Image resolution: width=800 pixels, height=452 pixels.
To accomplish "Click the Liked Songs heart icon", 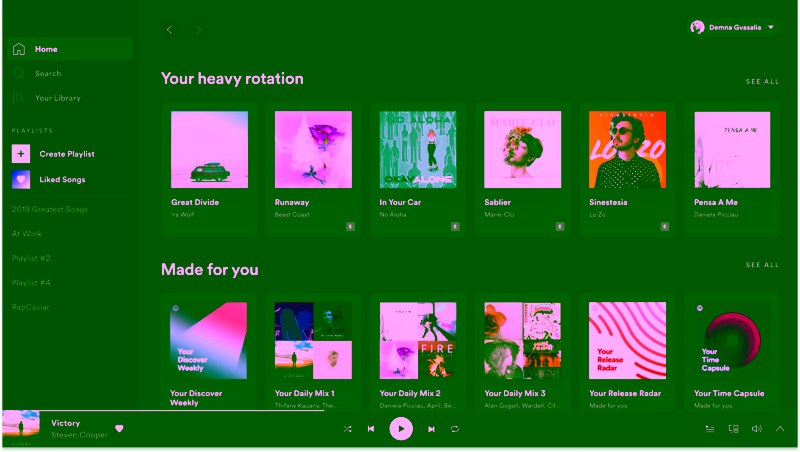I will tap(21, 180).
